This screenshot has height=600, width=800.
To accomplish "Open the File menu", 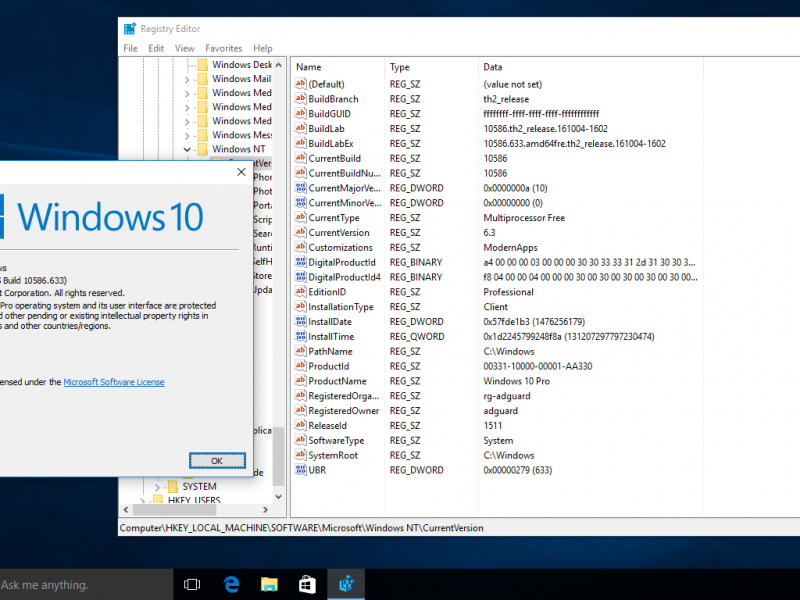I will [131, 48].
